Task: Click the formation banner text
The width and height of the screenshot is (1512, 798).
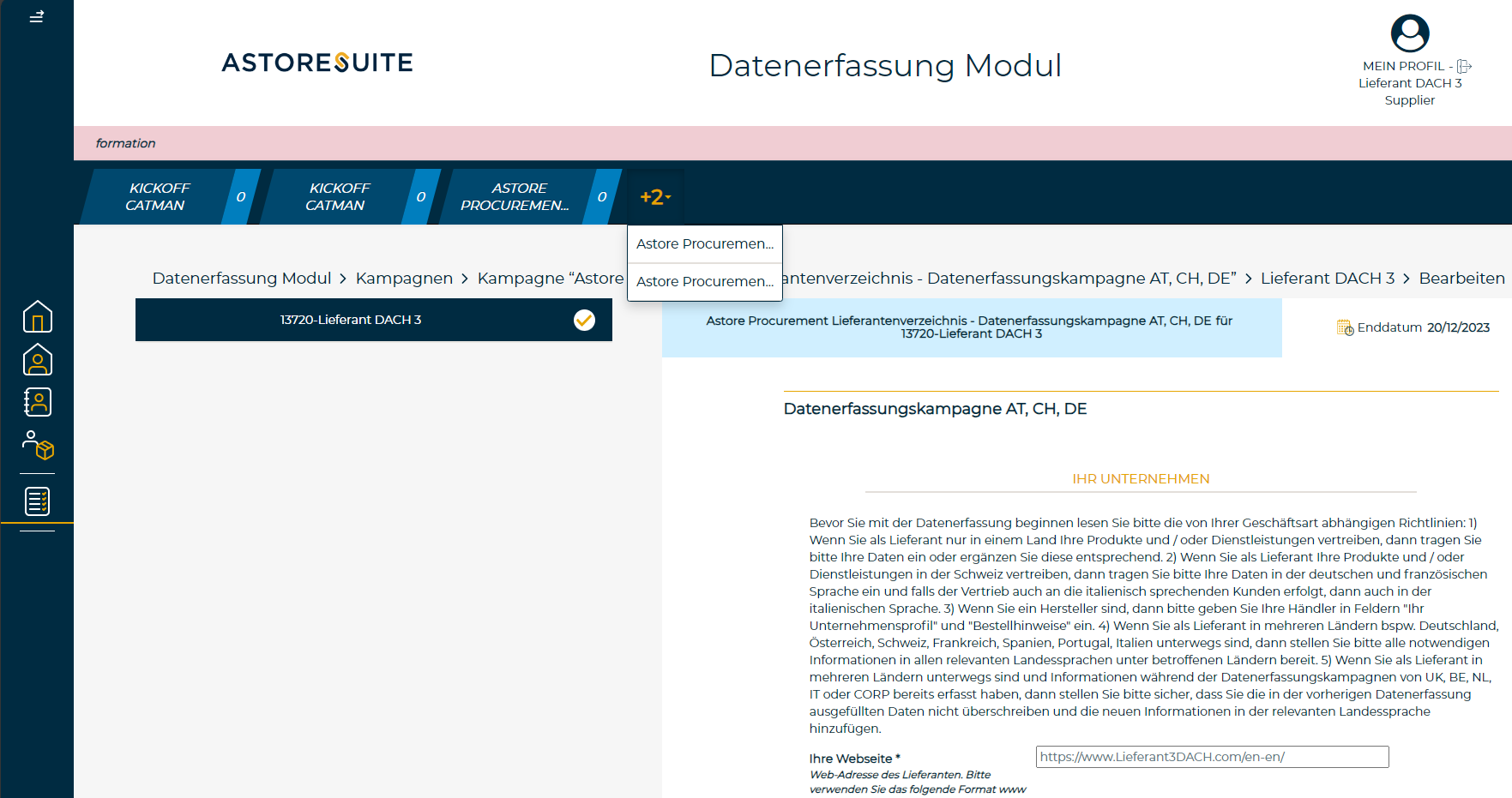Action: tap(125, 143)
